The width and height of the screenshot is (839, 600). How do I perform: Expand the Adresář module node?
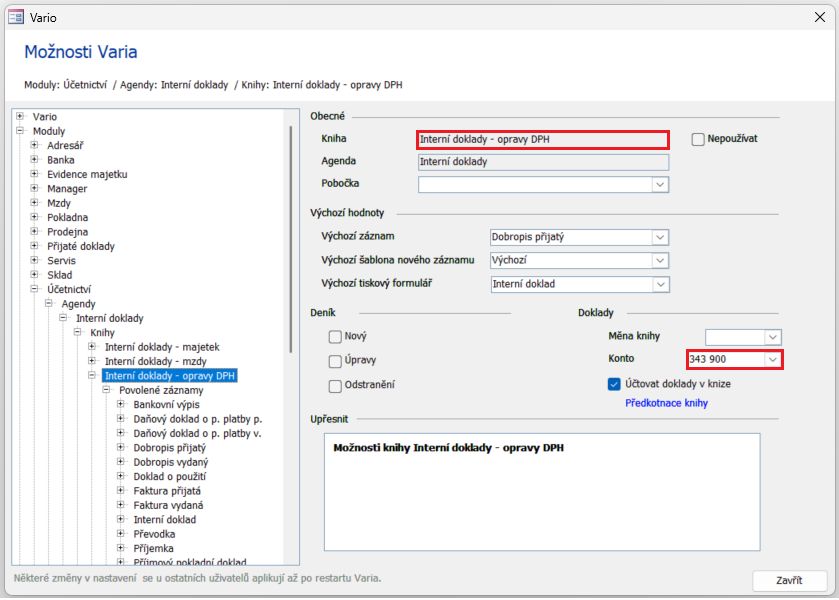pyautogui.click(x=34, y=145)
